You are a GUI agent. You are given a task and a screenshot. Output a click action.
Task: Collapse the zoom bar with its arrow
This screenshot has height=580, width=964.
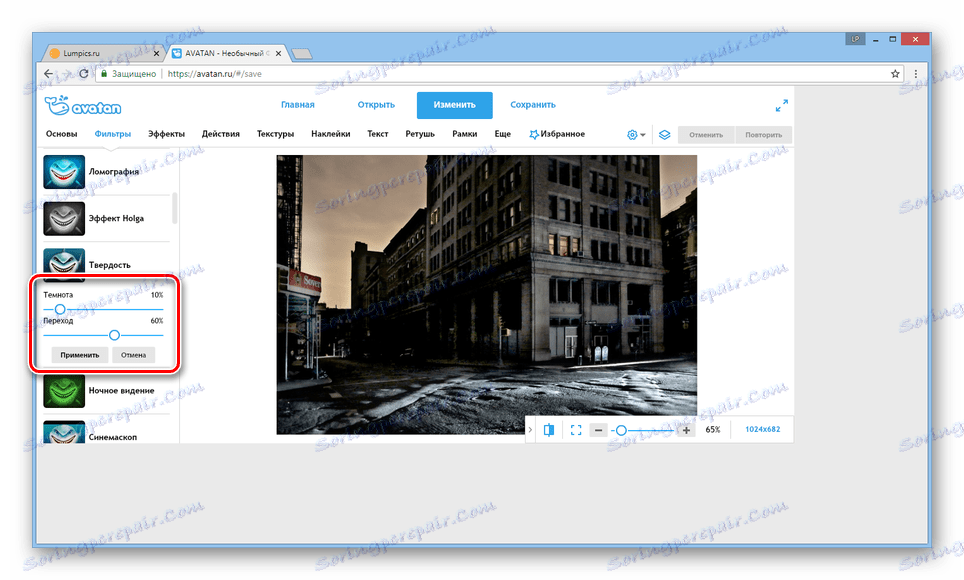[x=530, y=430]
